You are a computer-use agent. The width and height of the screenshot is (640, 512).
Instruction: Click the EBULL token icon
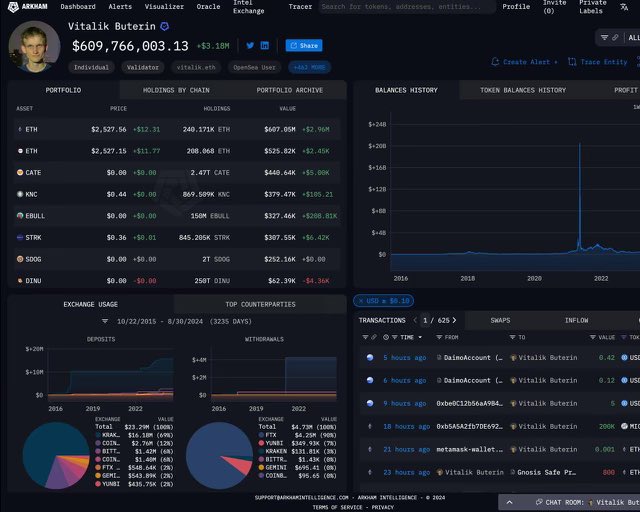click(20, 216)
